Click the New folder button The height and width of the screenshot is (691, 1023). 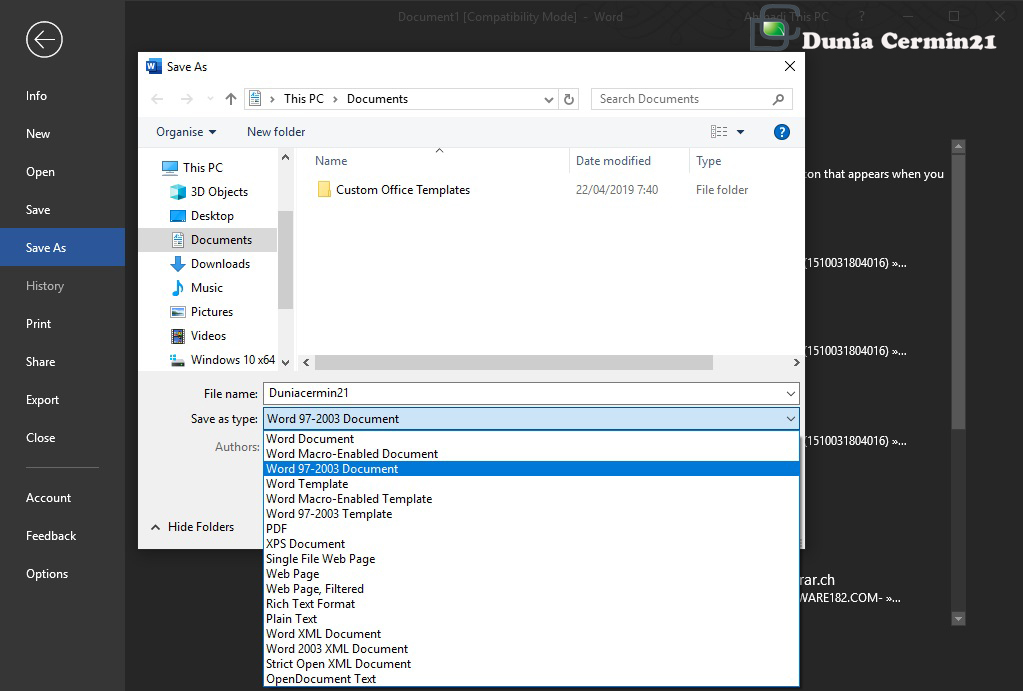[276, 132]
